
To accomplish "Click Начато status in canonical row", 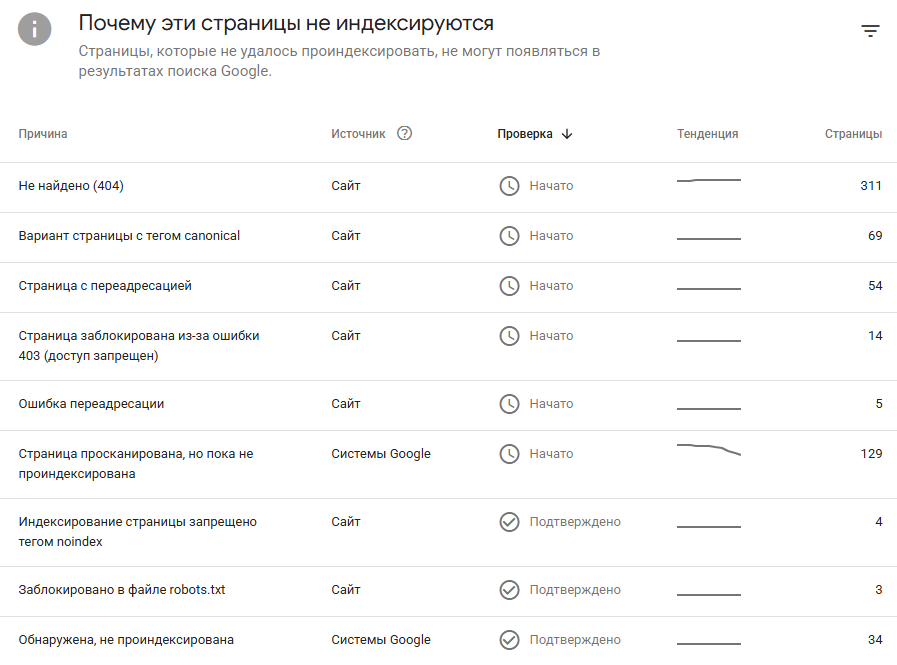I will point(551,236).
